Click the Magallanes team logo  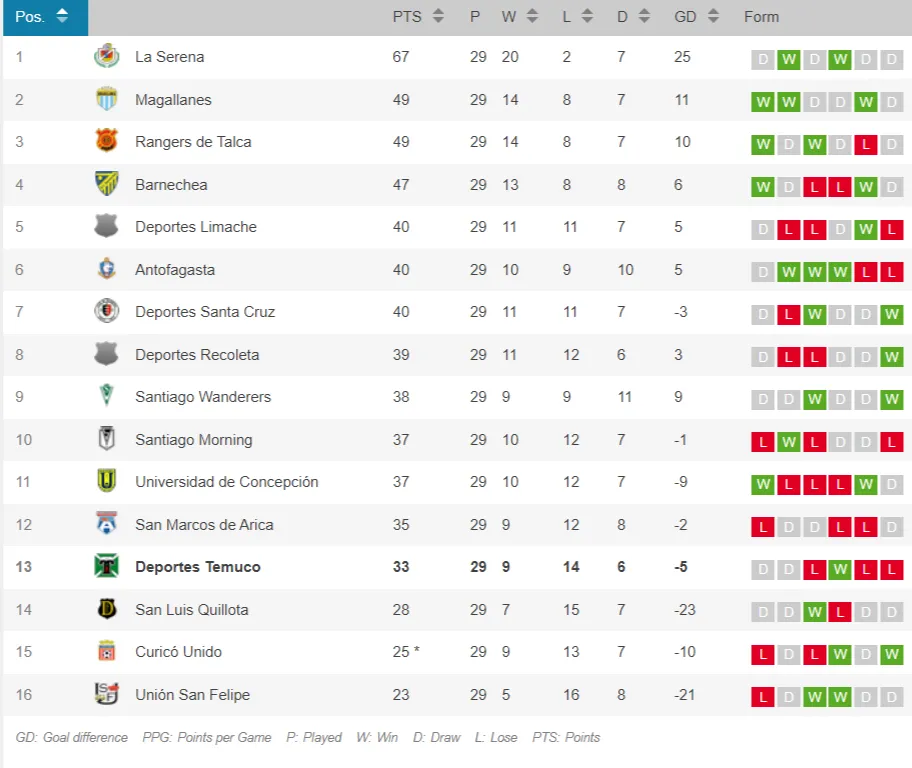pyautogui.click(x=106, y=100)
